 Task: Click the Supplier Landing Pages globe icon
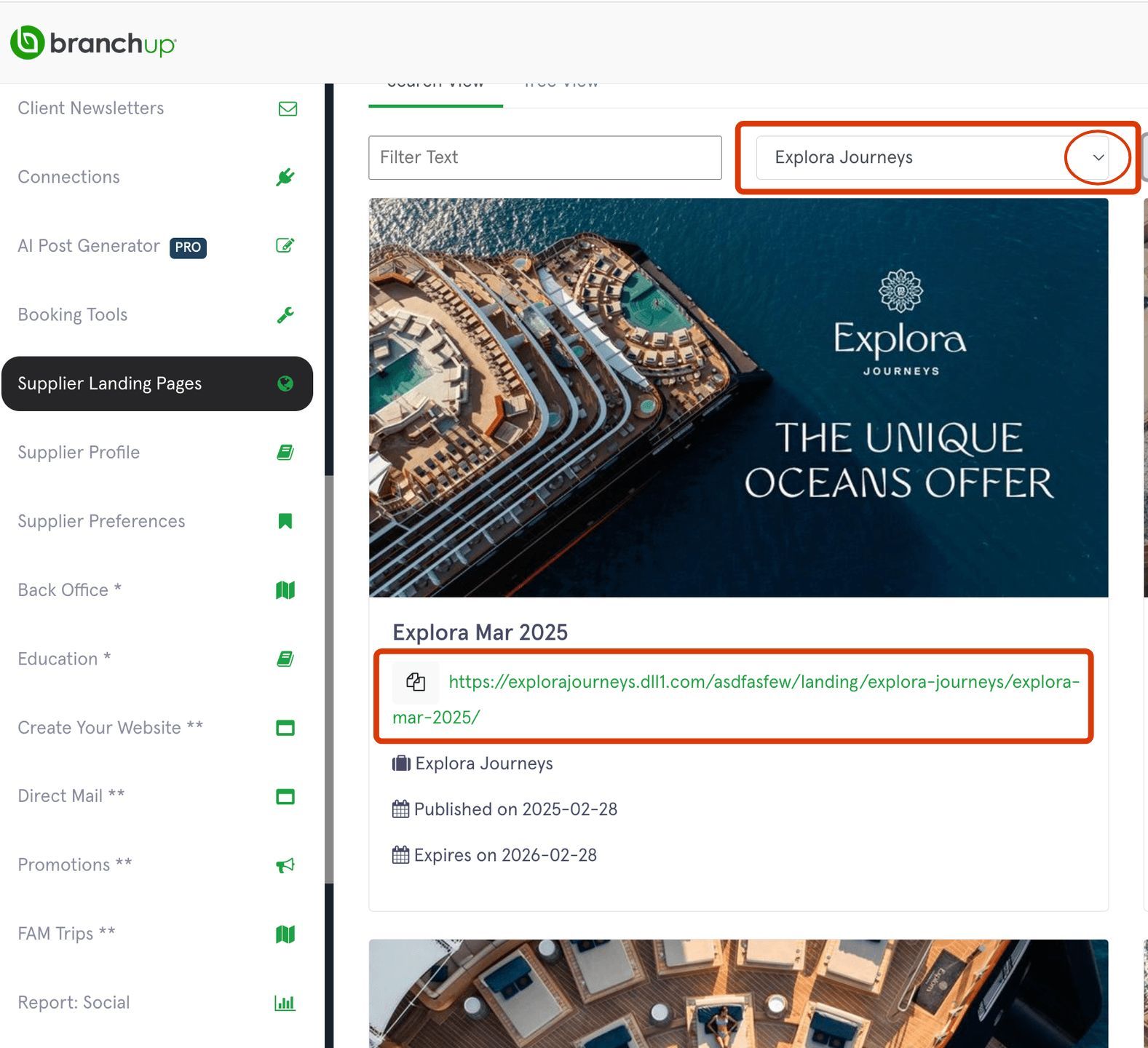click(x=285, y=384)
